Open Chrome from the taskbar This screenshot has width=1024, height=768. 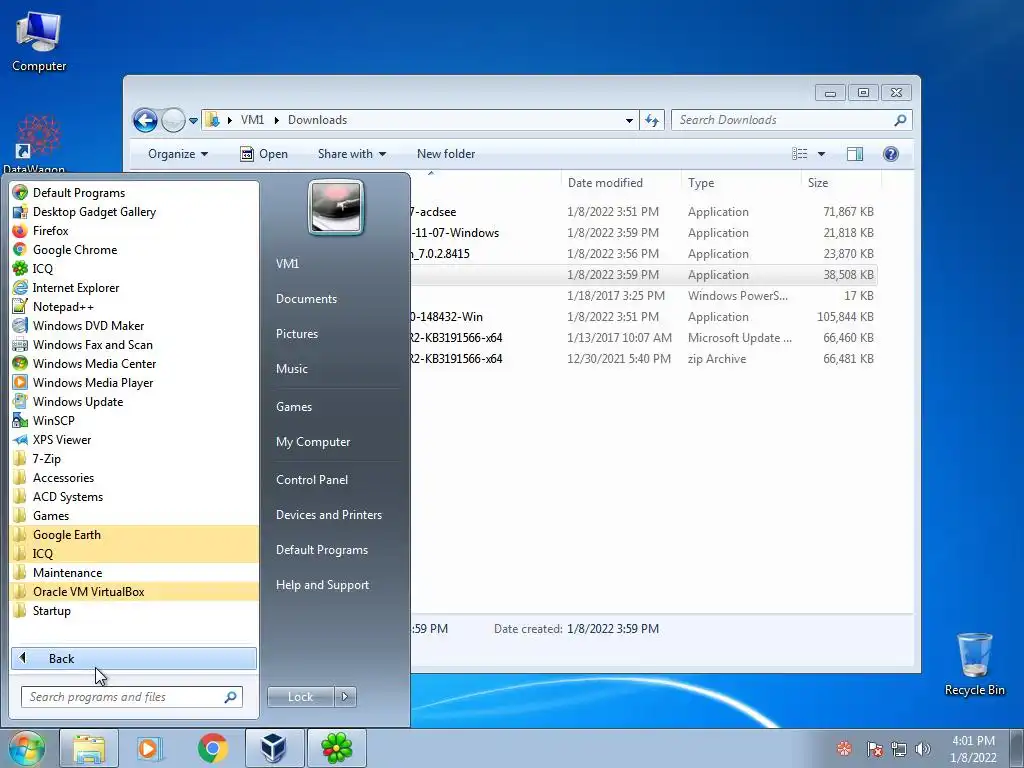point(212,748)
